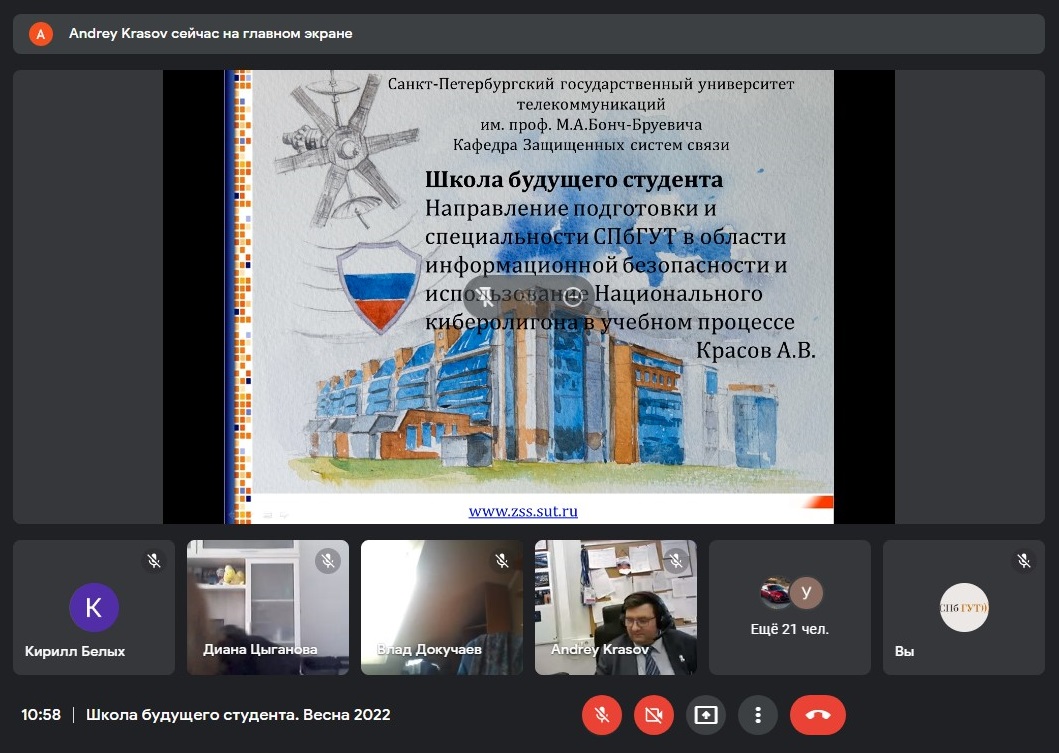Leave the call with the red hang-up button

pos(817,715)
